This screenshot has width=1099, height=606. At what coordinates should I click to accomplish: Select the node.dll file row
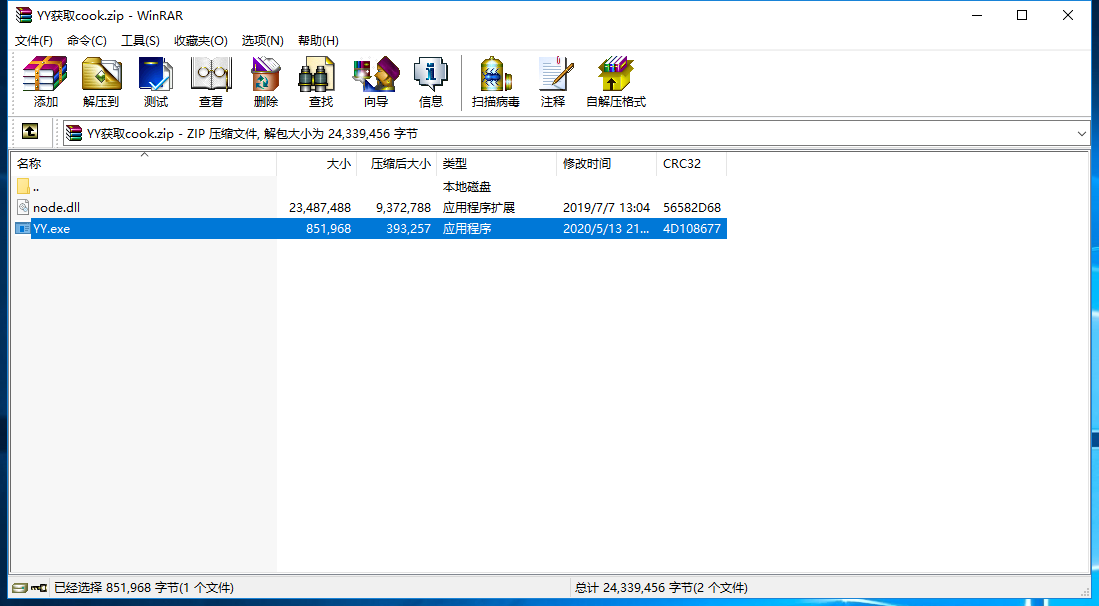coord(56,208)
